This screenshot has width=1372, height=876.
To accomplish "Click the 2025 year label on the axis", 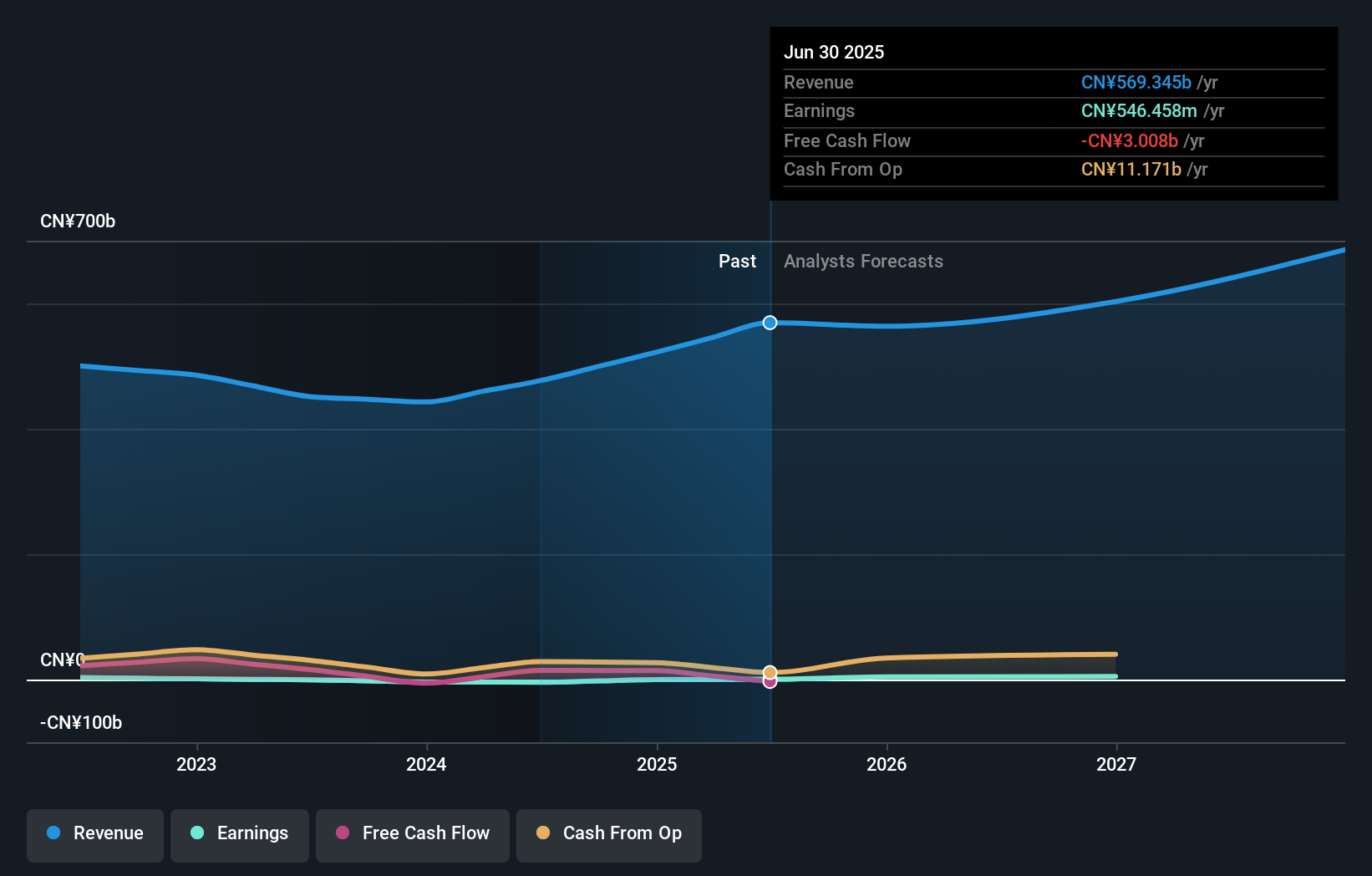I will [657, 763].
